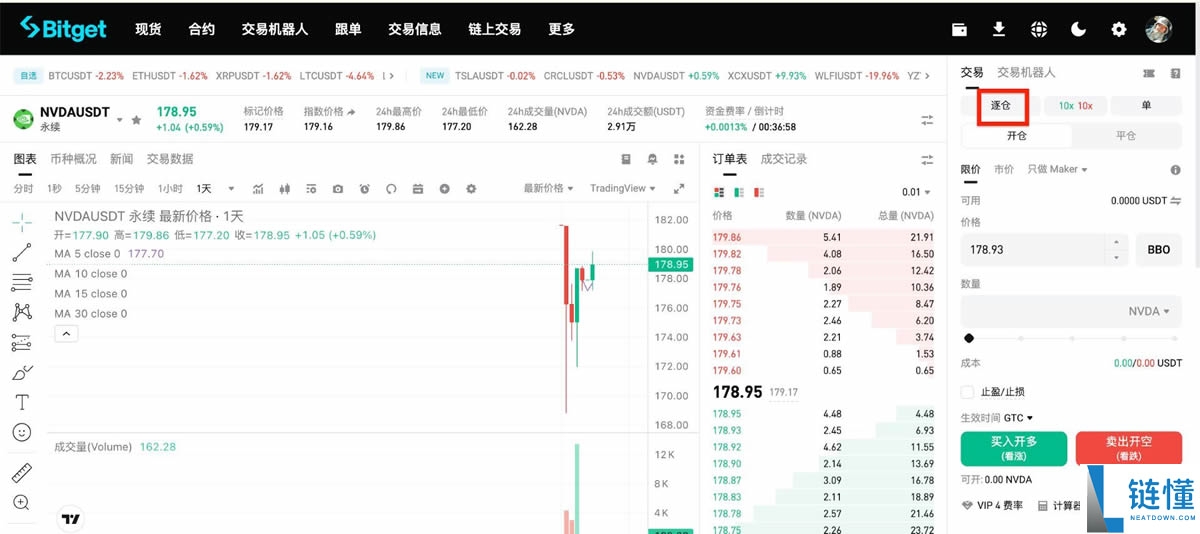This screenshot has width=1200, height=534.
Task: Click the chart grid layout icon
Action: pyautogui.click(x=679, y=159)
